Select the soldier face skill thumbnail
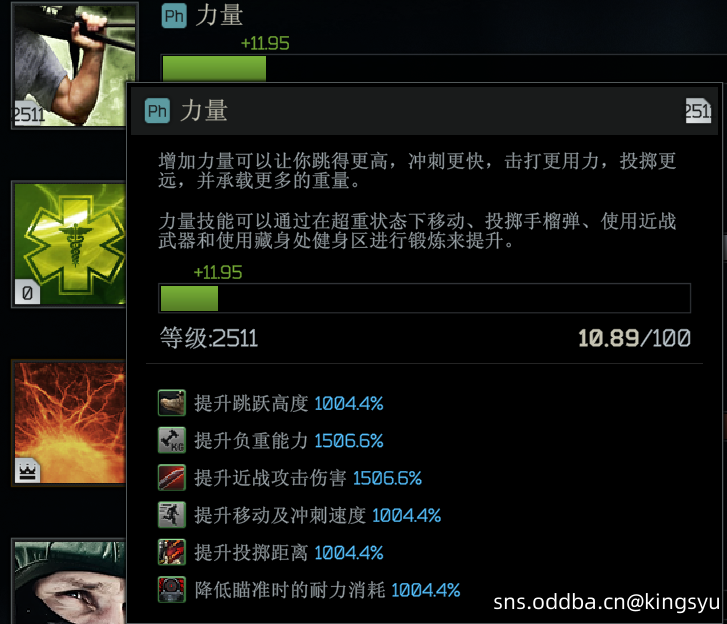727x624 pixels. pos(69,581)
